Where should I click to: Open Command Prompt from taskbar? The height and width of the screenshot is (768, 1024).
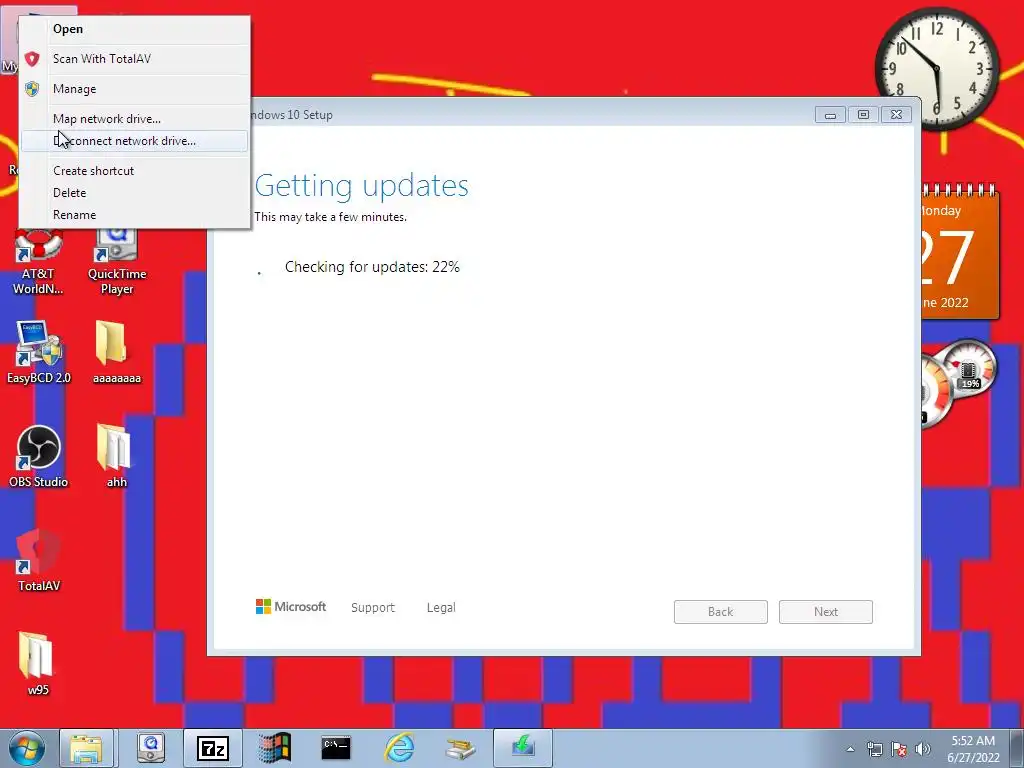pos(336,748)
